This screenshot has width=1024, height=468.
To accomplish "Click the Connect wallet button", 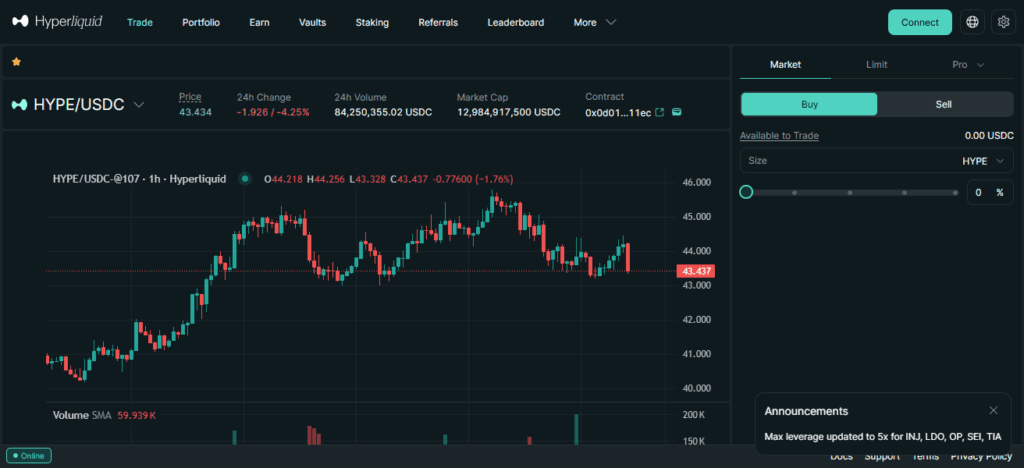I will coord(920,22).
